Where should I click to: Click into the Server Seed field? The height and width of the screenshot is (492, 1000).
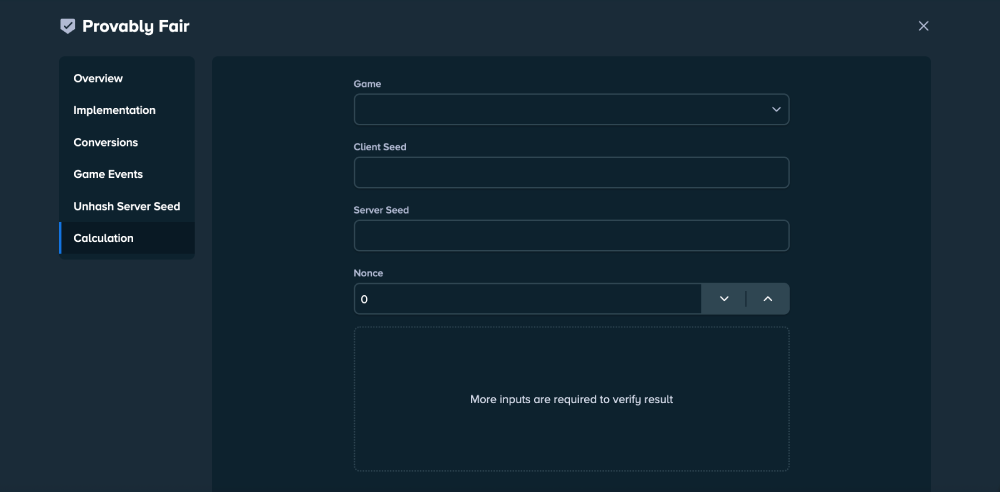coord(571,235)
